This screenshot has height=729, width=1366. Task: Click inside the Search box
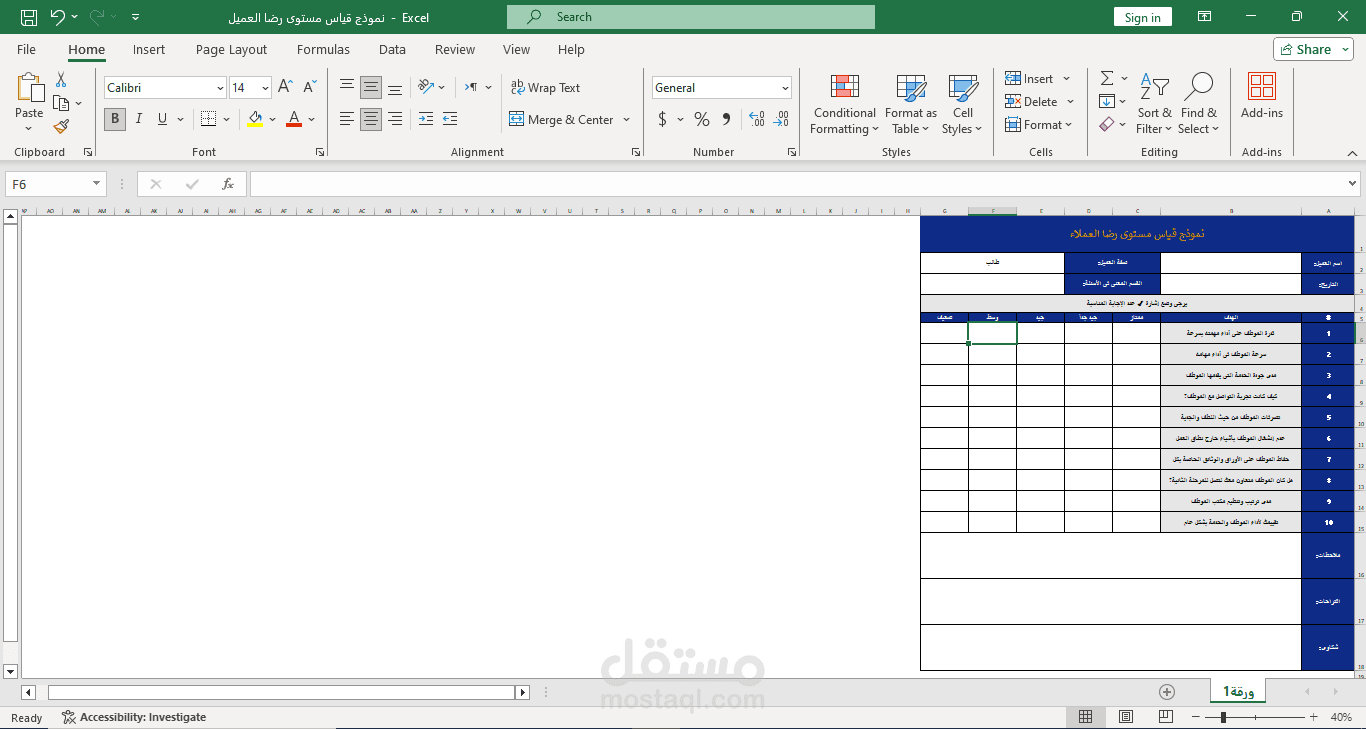point(691,17)
